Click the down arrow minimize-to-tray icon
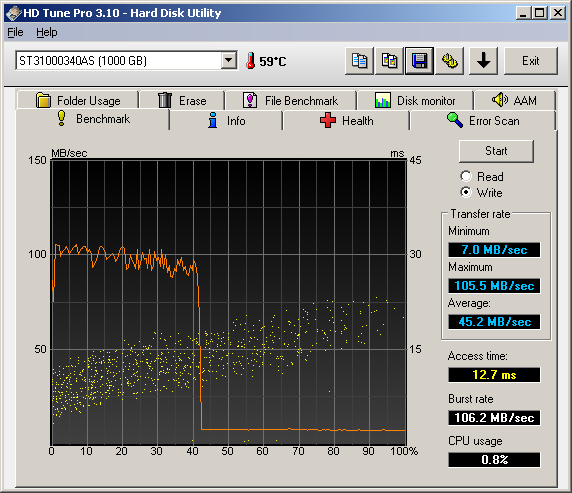Viewport: 572px width, 493px height. [x=483, y=61]
